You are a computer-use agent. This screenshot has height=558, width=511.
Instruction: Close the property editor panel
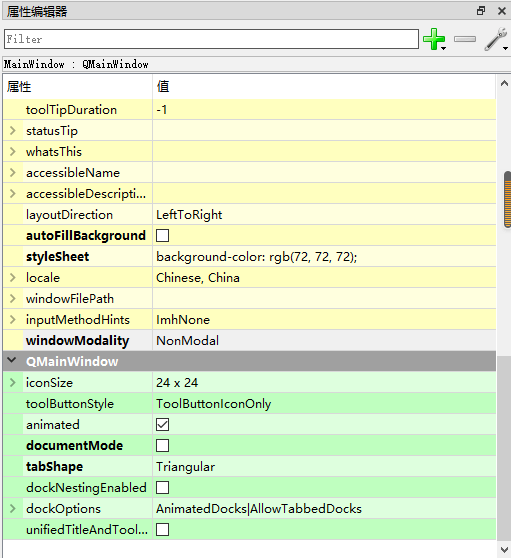[x=502, y=11]
